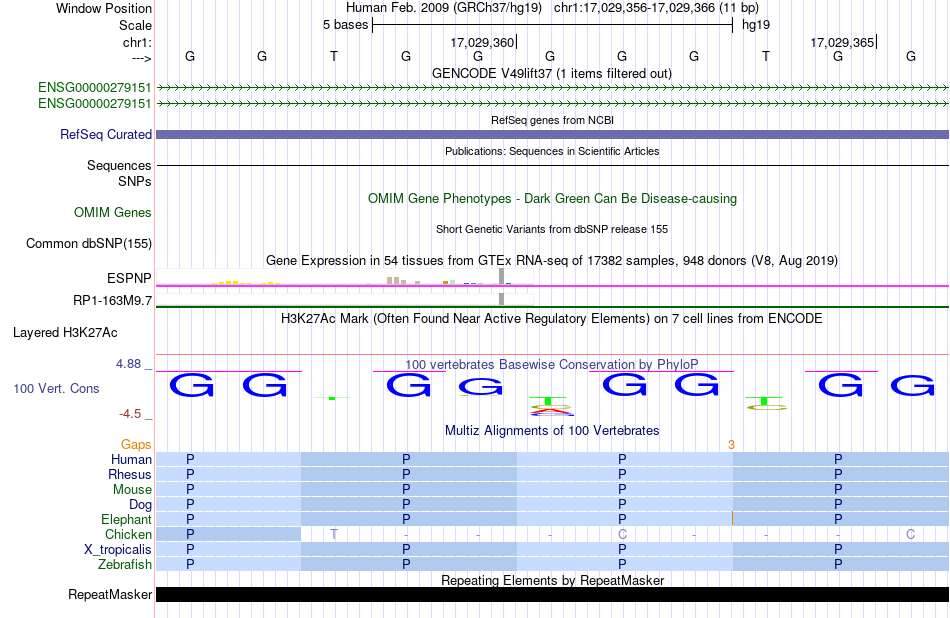Open Publications: Sequences in Scientific Articles title
950x618 pixels.
point(552,151)
